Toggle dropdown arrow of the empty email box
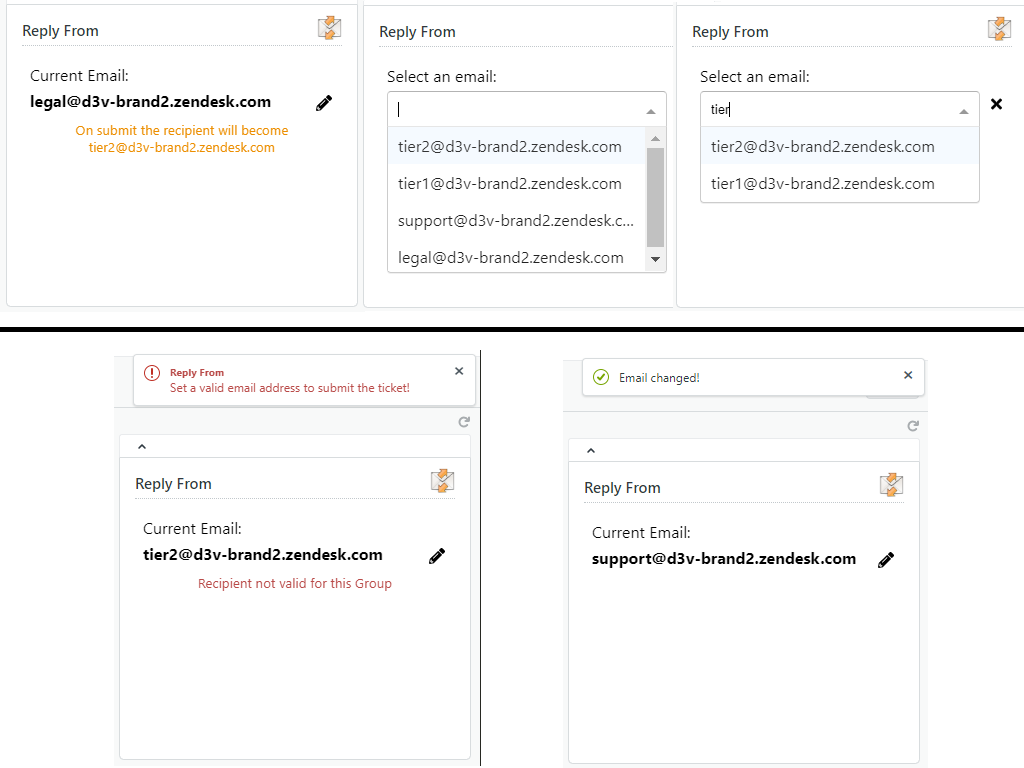 [x=651, y=111]
